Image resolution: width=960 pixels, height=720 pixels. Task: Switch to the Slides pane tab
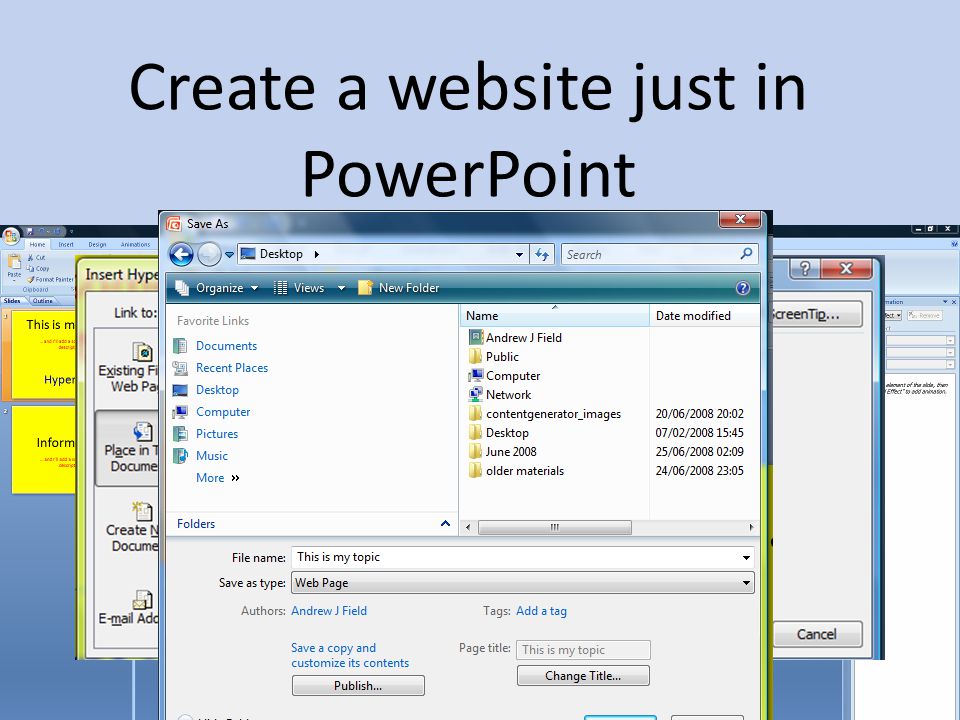click(12, 301)
